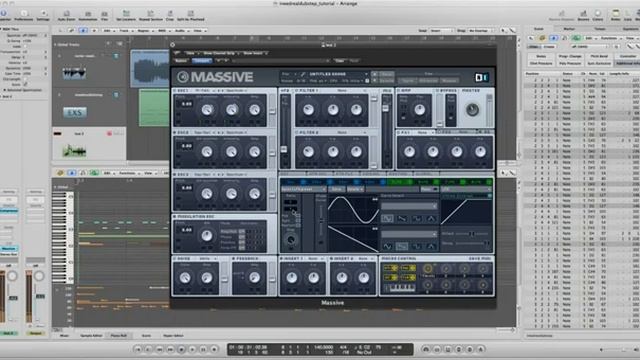Toggle the Noise enable checkbox
The image size is (640, 360).
point(175,259)
